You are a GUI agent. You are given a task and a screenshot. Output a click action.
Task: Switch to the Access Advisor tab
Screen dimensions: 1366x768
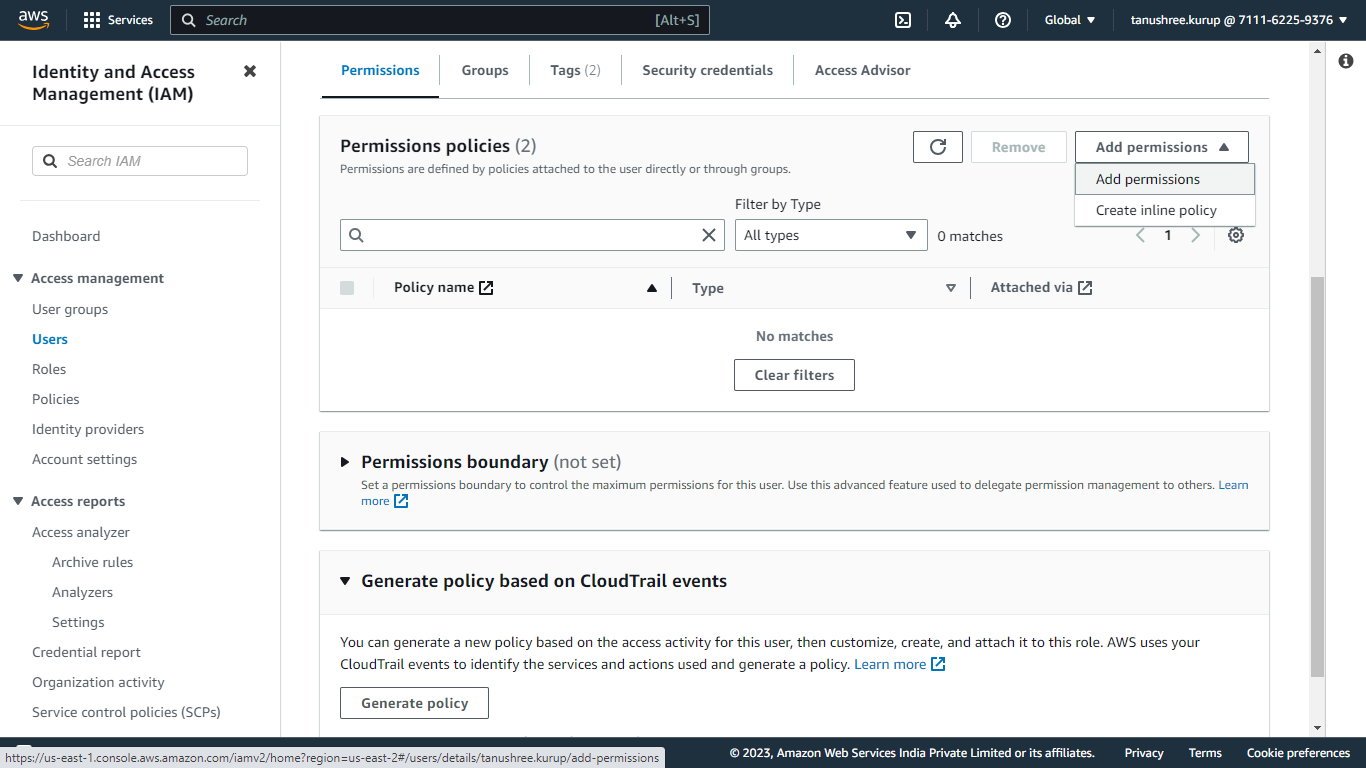click(x=862, y=70)
